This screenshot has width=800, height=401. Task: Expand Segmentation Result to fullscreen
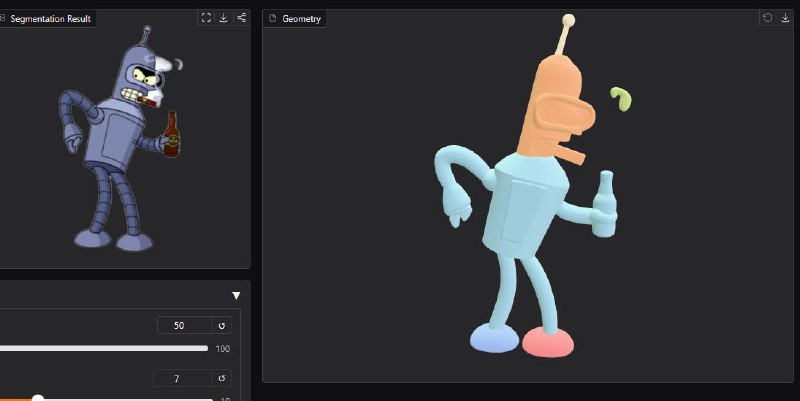(x=206, y=18)
